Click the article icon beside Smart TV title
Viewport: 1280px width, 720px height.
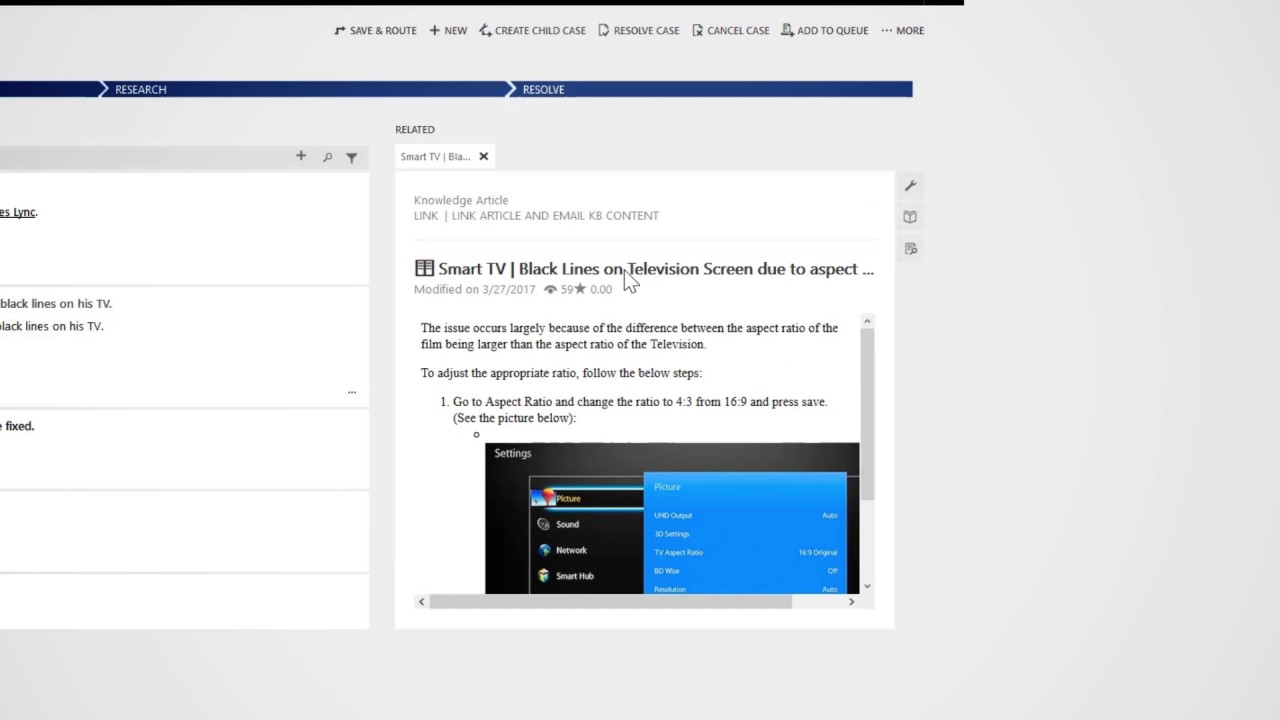pos(424,268)
